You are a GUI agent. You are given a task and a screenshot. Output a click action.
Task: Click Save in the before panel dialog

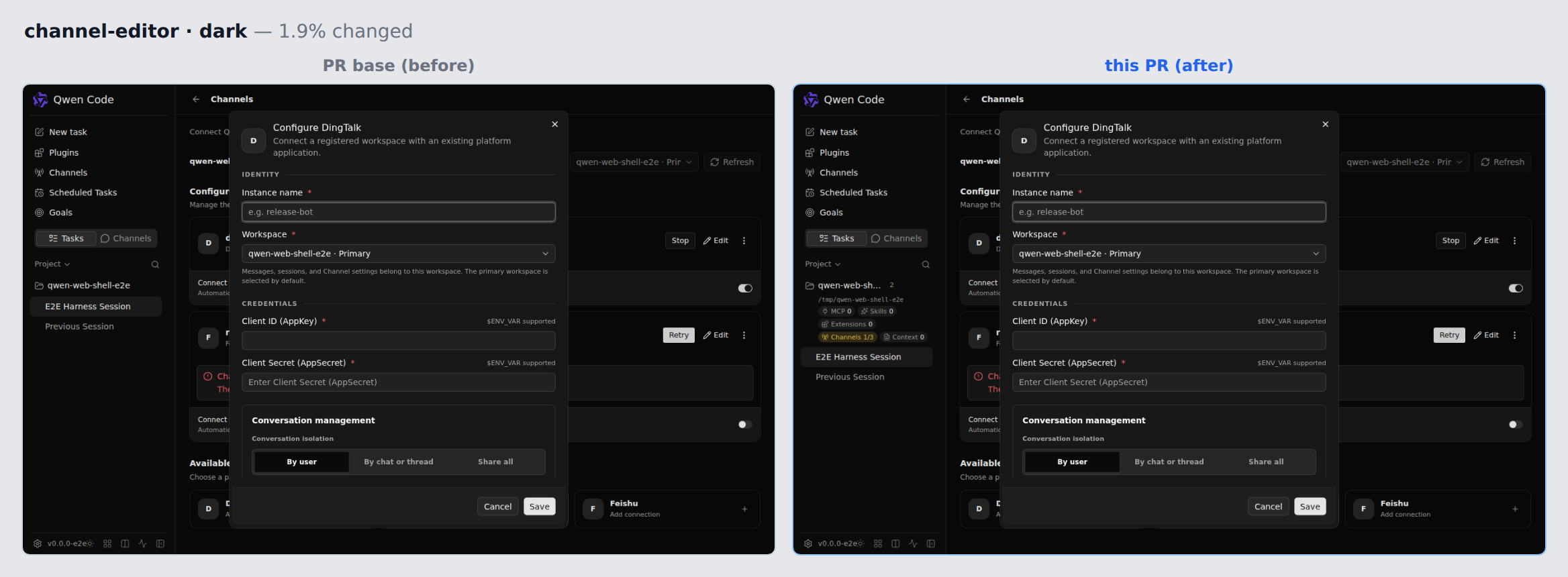540,507
